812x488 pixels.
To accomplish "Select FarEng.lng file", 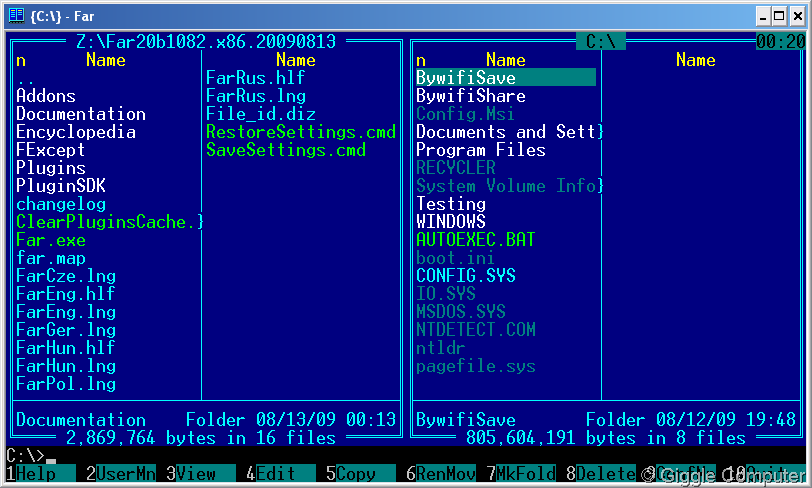I will 66,312.
